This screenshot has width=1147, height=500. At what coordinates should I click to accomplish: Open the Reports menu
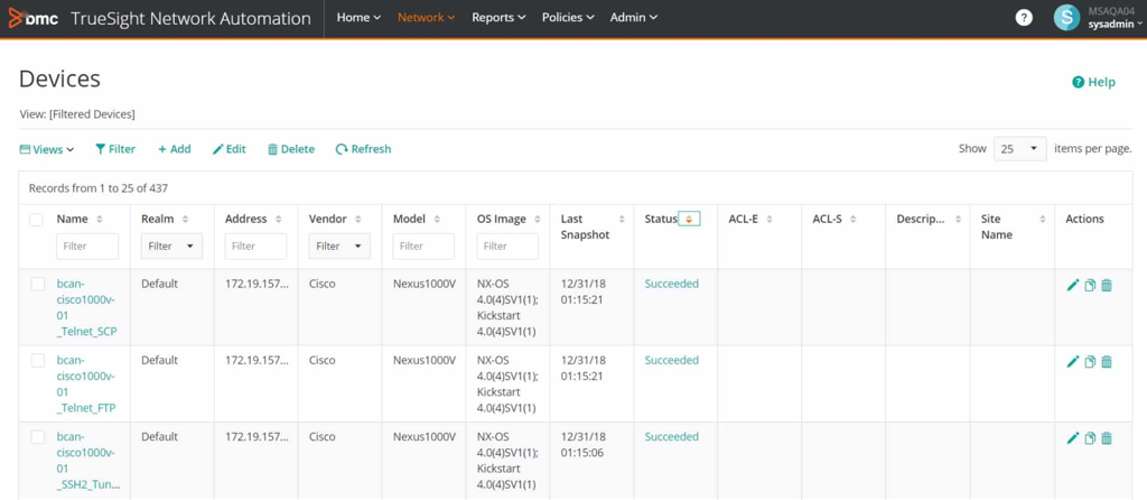click(498, 18)
